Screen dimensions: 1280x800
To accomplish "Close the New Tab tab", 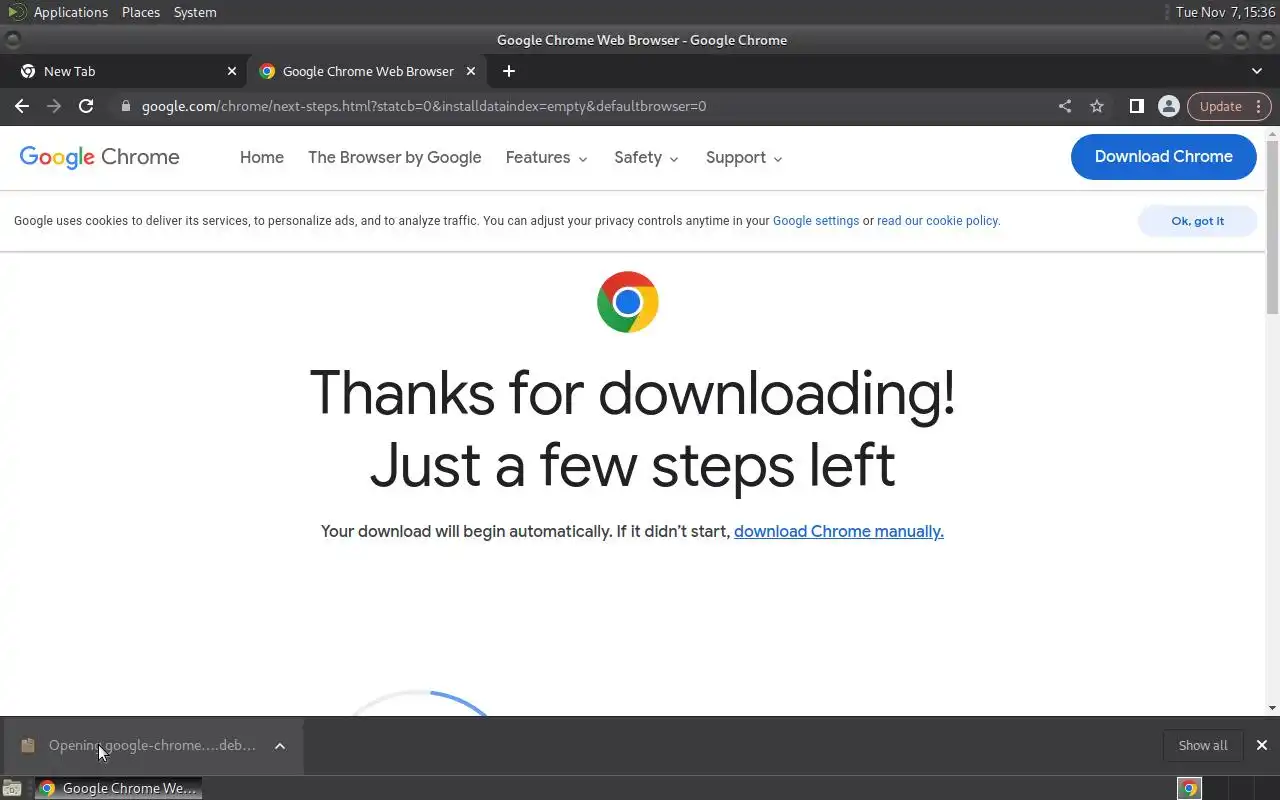I will (x=232, y=71).
